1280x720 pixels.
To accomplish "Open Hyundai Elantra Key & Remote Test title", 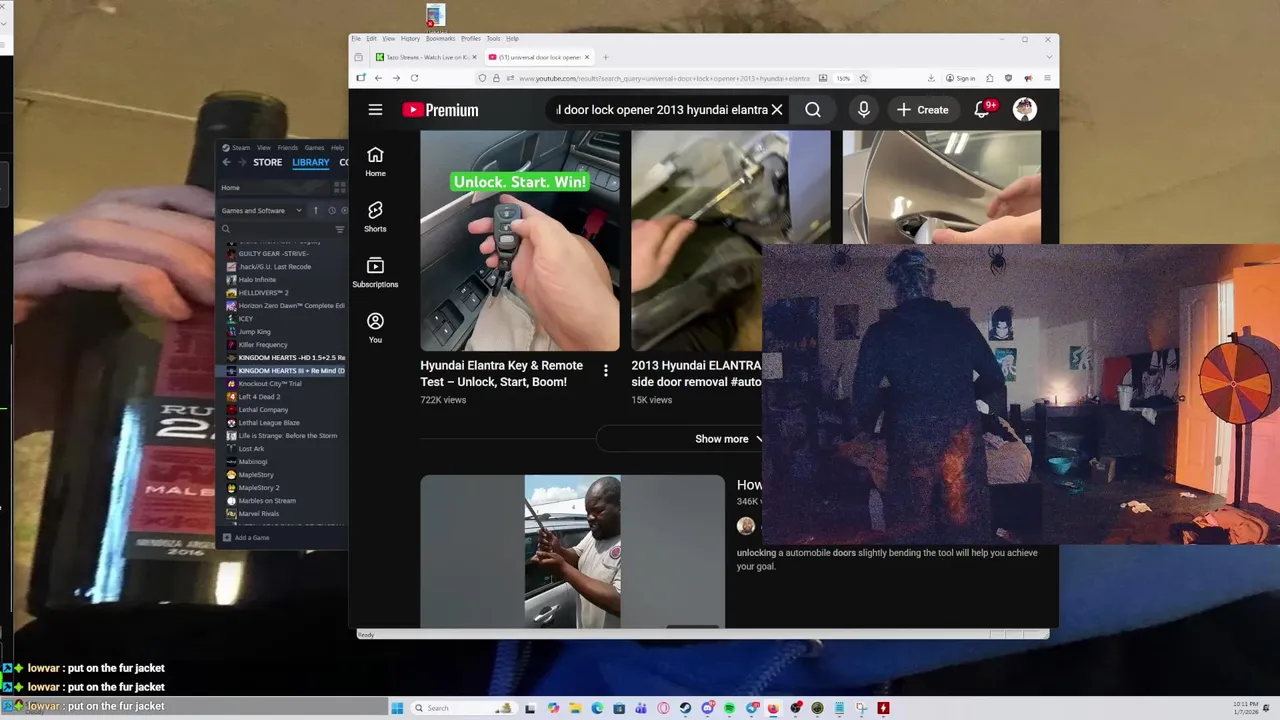I will (502, 374).
